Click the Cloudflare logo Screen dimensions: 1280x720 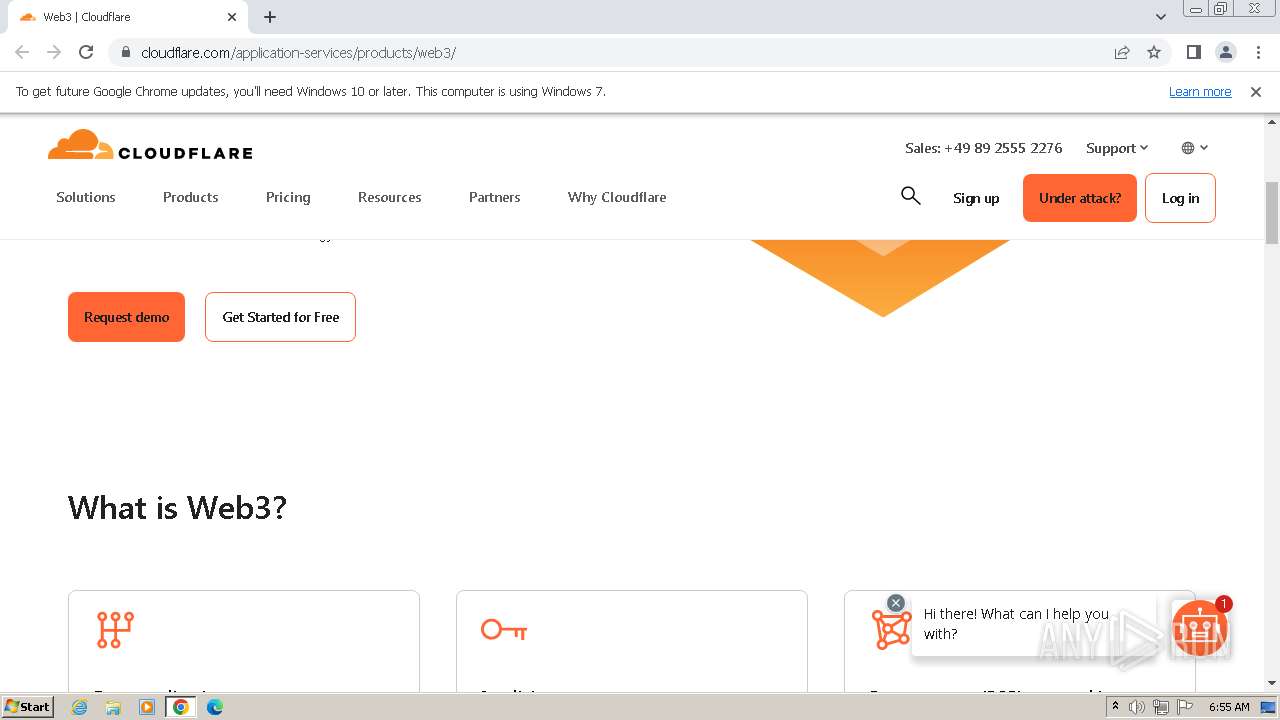click(150, 145)
